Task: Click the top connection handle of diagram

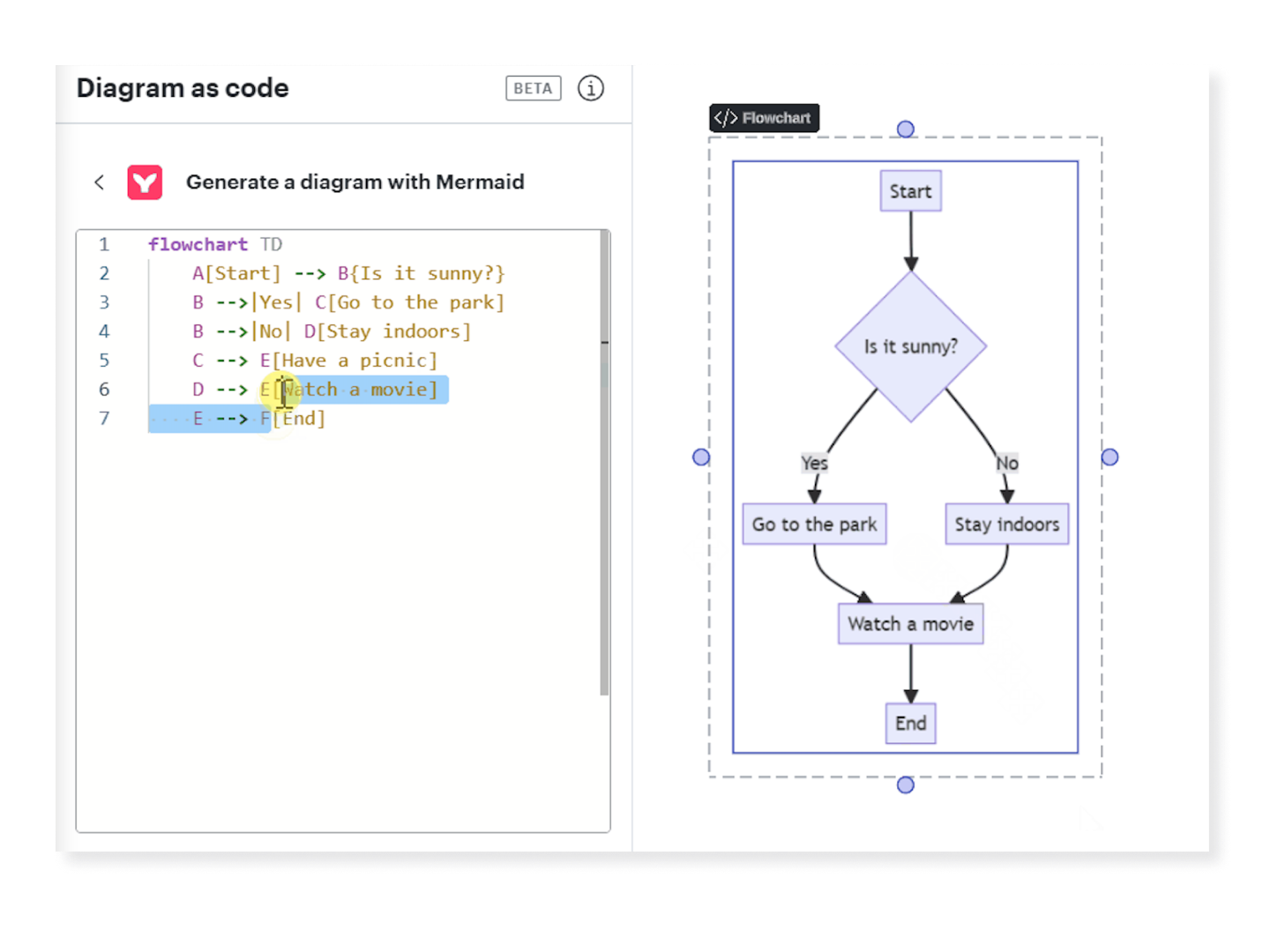Action: click(x=905, y=130)
